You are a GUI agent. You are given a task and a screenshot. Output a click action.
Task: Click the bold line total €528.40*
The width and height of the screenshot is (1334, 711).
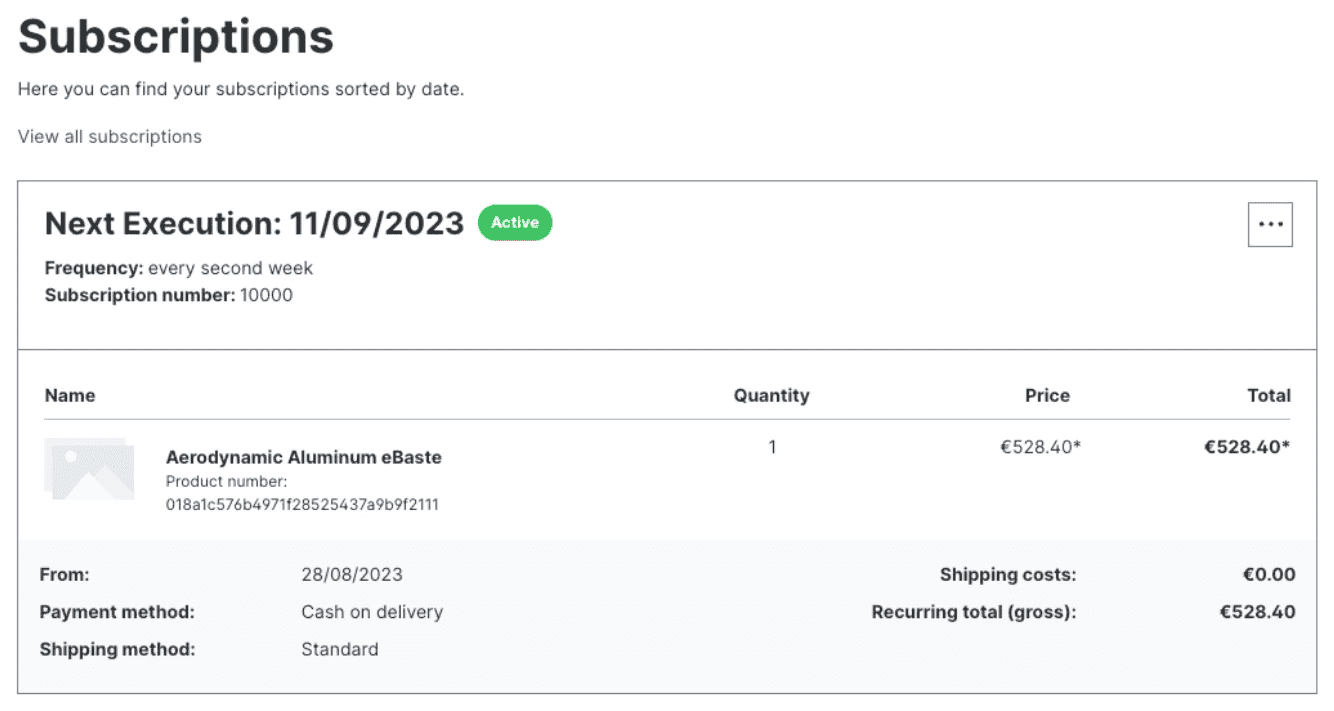pos(1246,447)
